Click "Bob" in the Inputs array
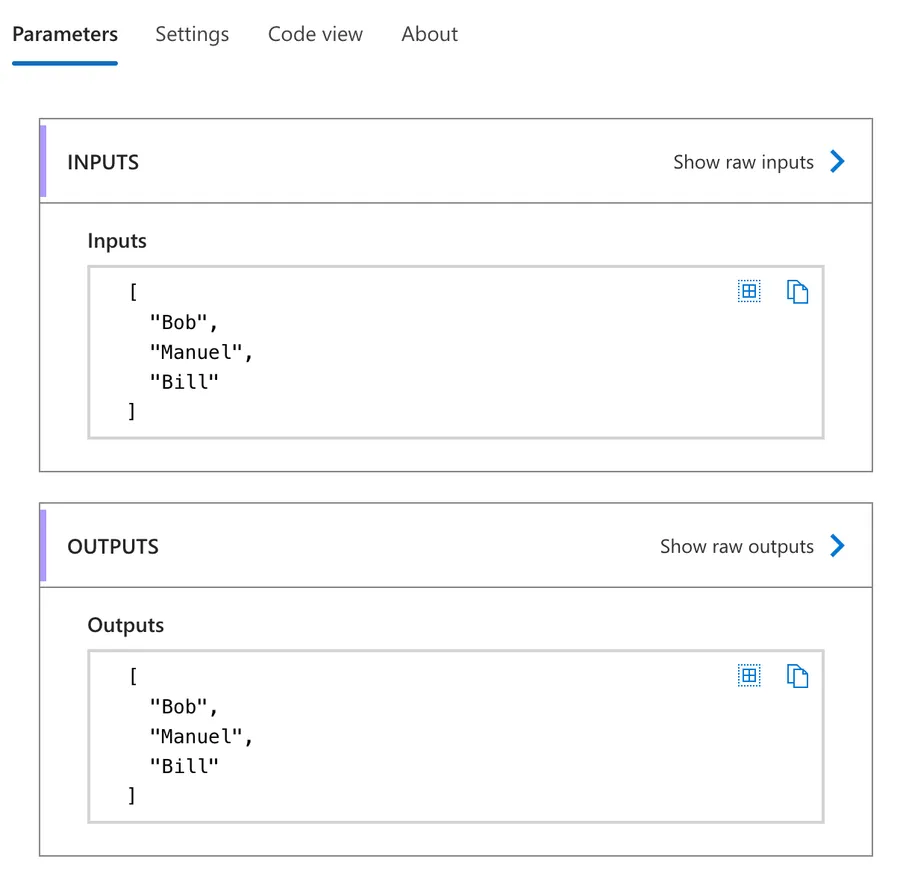 [182, 323]
